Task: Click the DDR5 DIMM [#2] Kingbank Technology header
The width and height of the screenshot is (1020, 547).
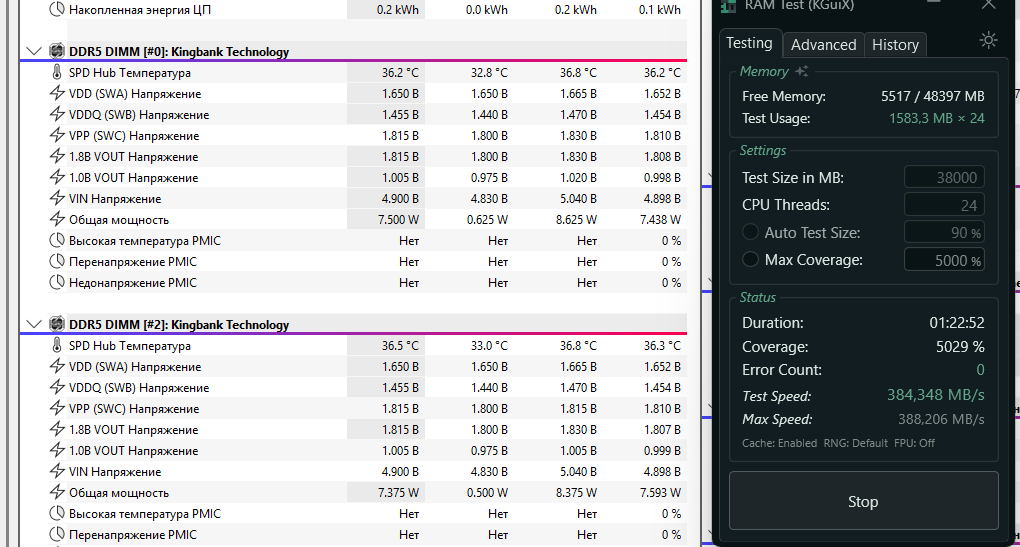Action: click(x=179, y=325)
